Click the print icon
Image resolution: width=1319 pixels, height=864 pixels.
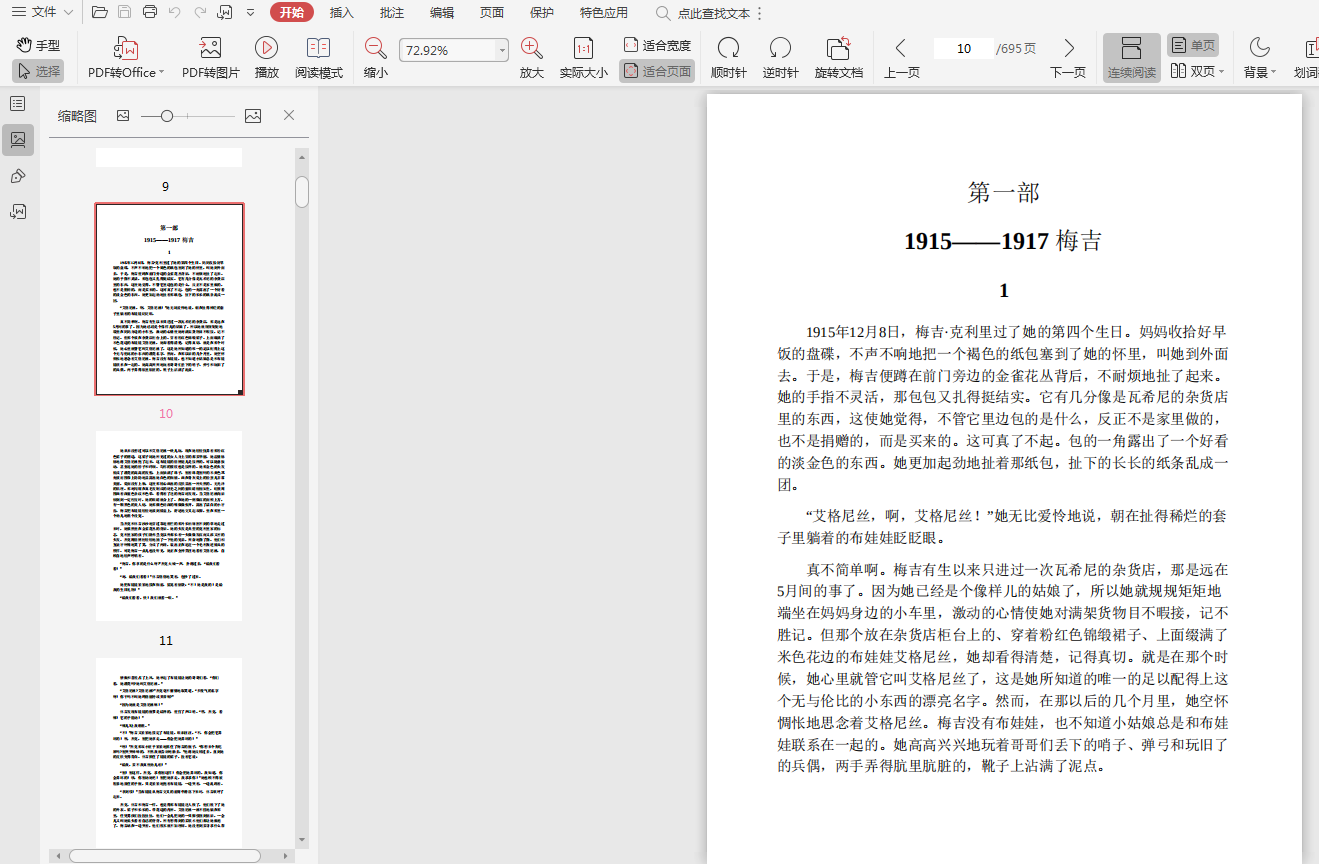click(x=150, y=12)
